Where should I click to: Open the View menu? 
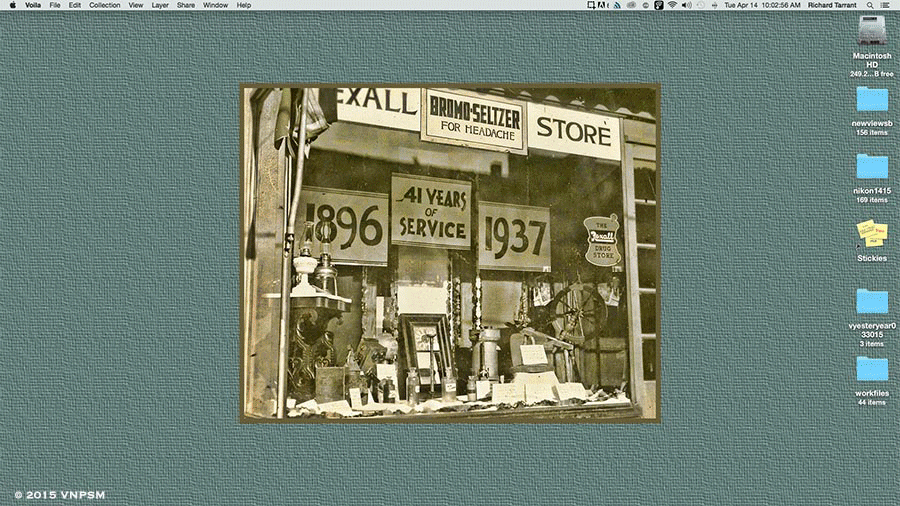[x=135, y=5]
